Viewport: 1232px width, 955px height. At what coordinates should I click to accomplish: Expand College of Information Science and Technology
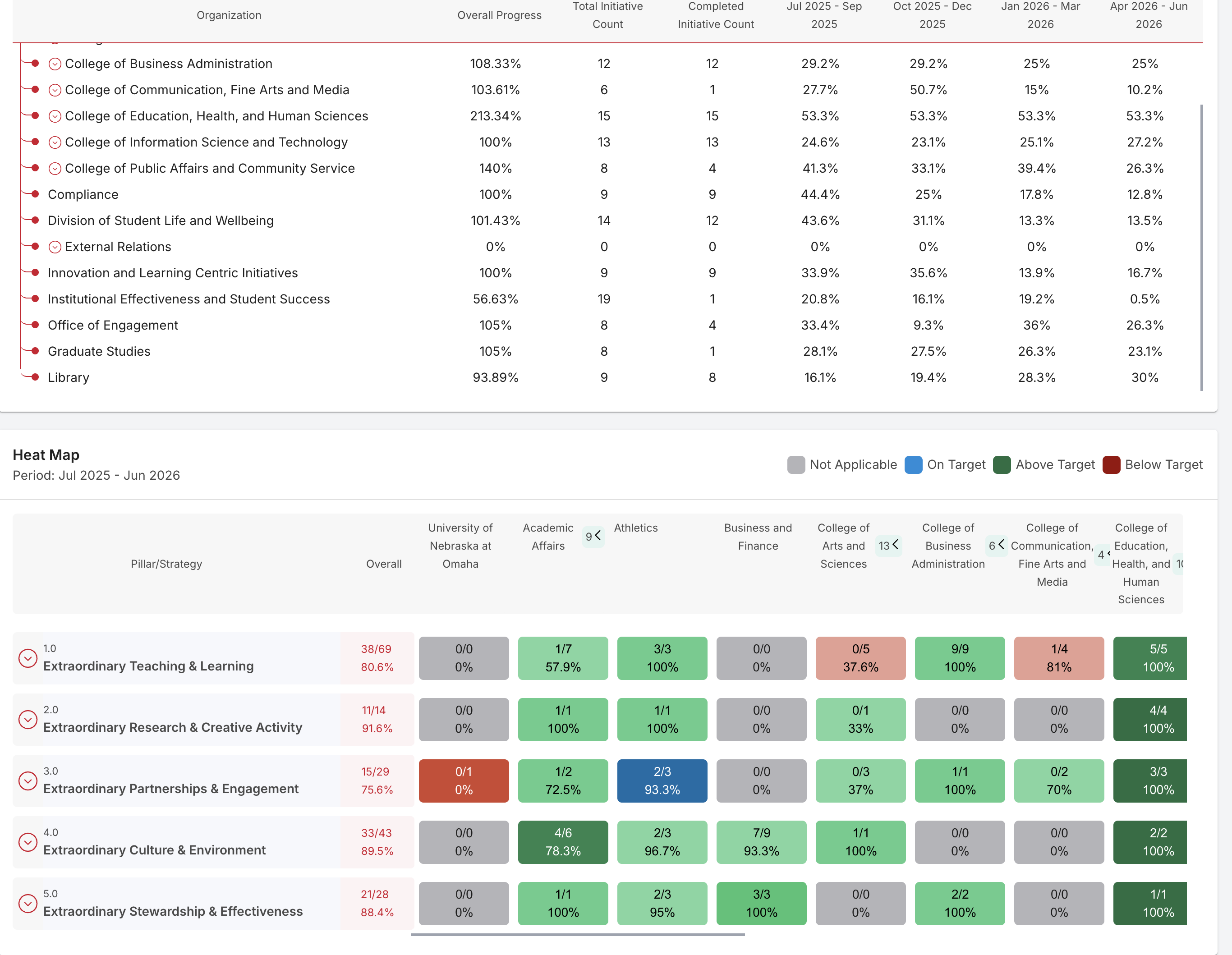55,142
